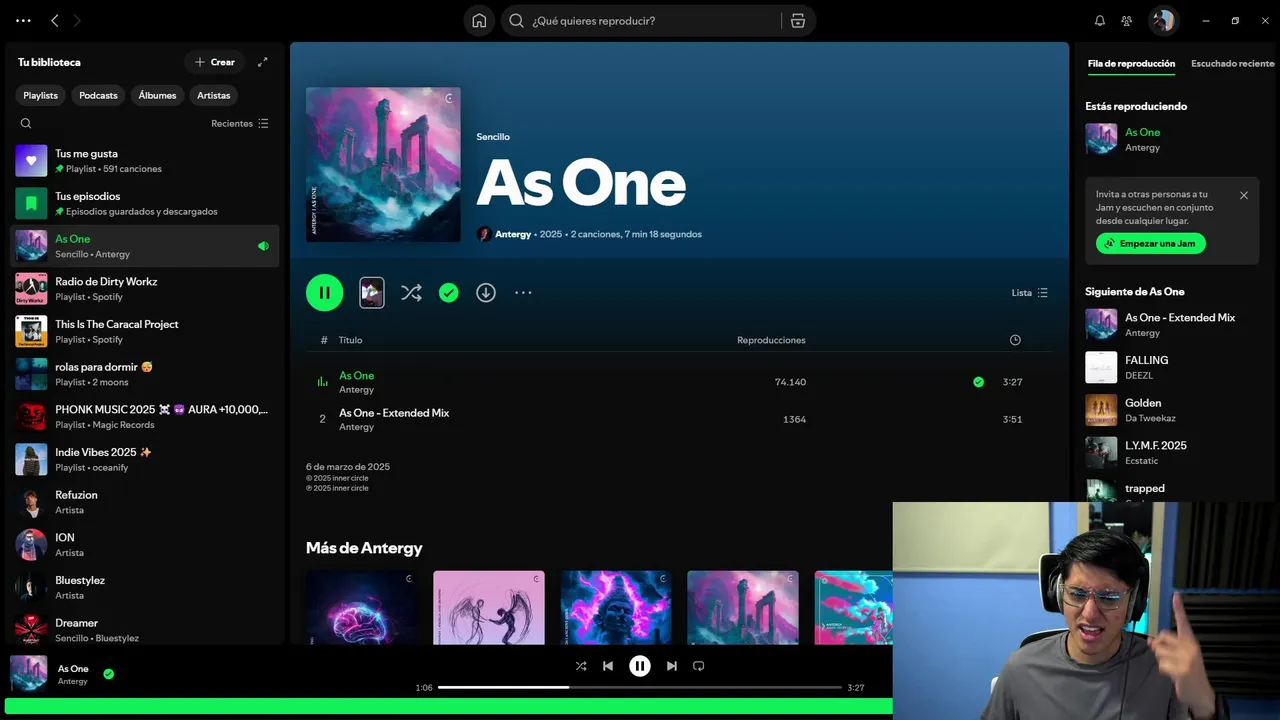This screenshot has height=720, width=1280.
Task: Close the Jam invitation card
Action: pyautogui.click(x=1244, y=195)
